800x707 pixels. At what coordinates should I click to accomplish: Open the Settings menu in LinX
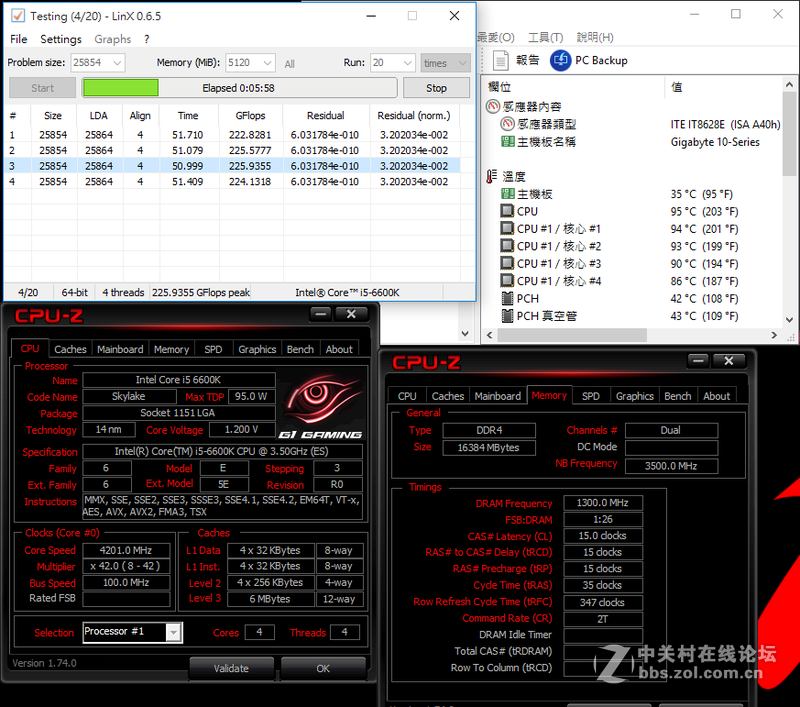coord(61,39)
